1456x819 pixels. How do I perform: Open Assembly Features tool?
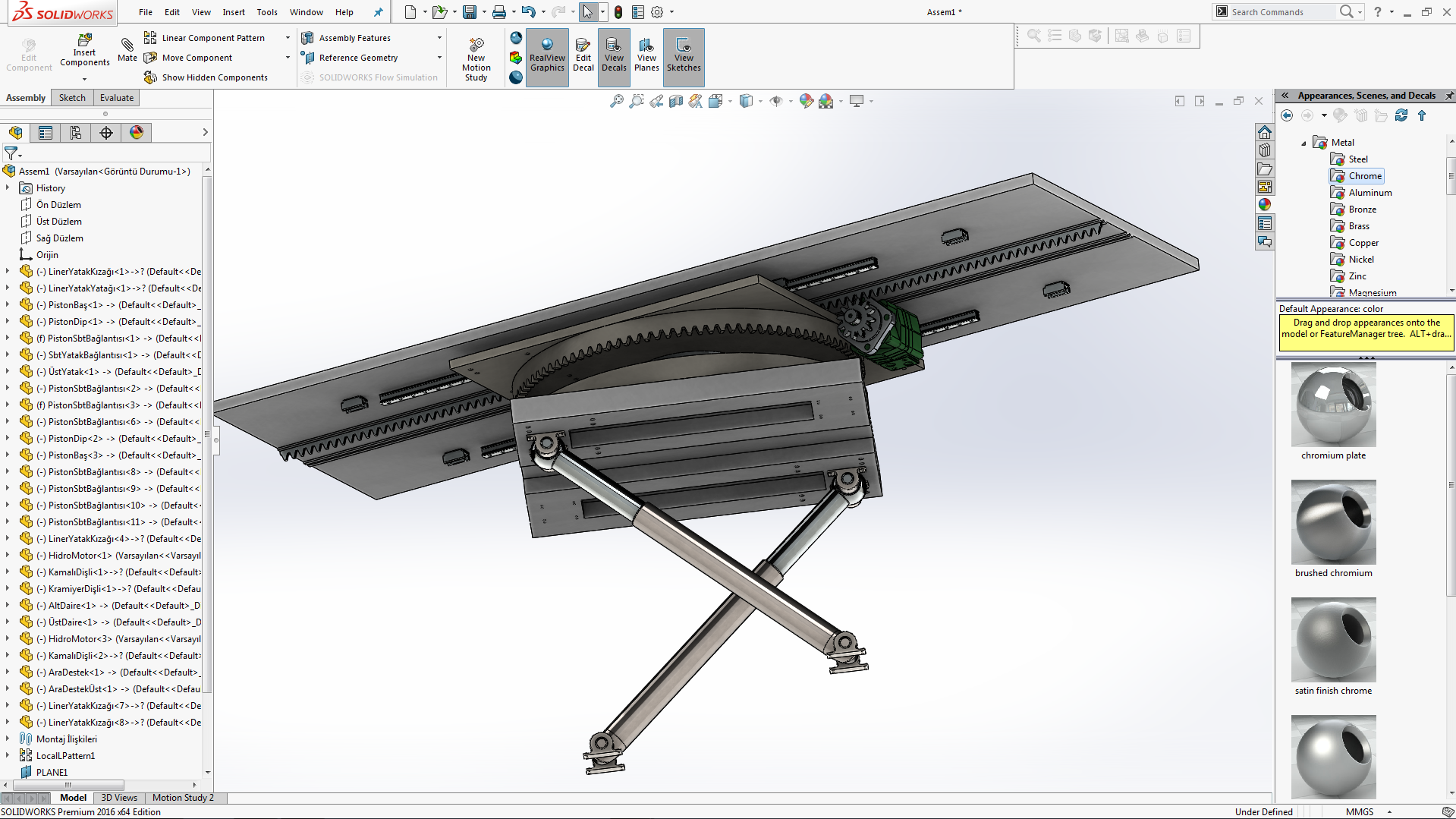(354, 38)
